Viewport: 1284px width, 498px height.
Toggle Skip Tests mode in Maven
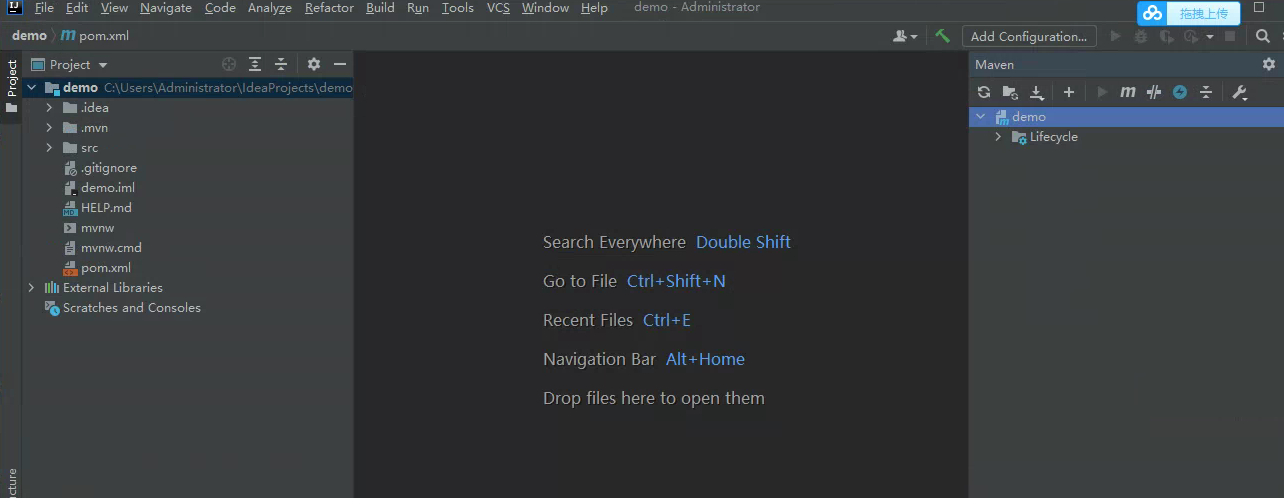(1180, 92)
